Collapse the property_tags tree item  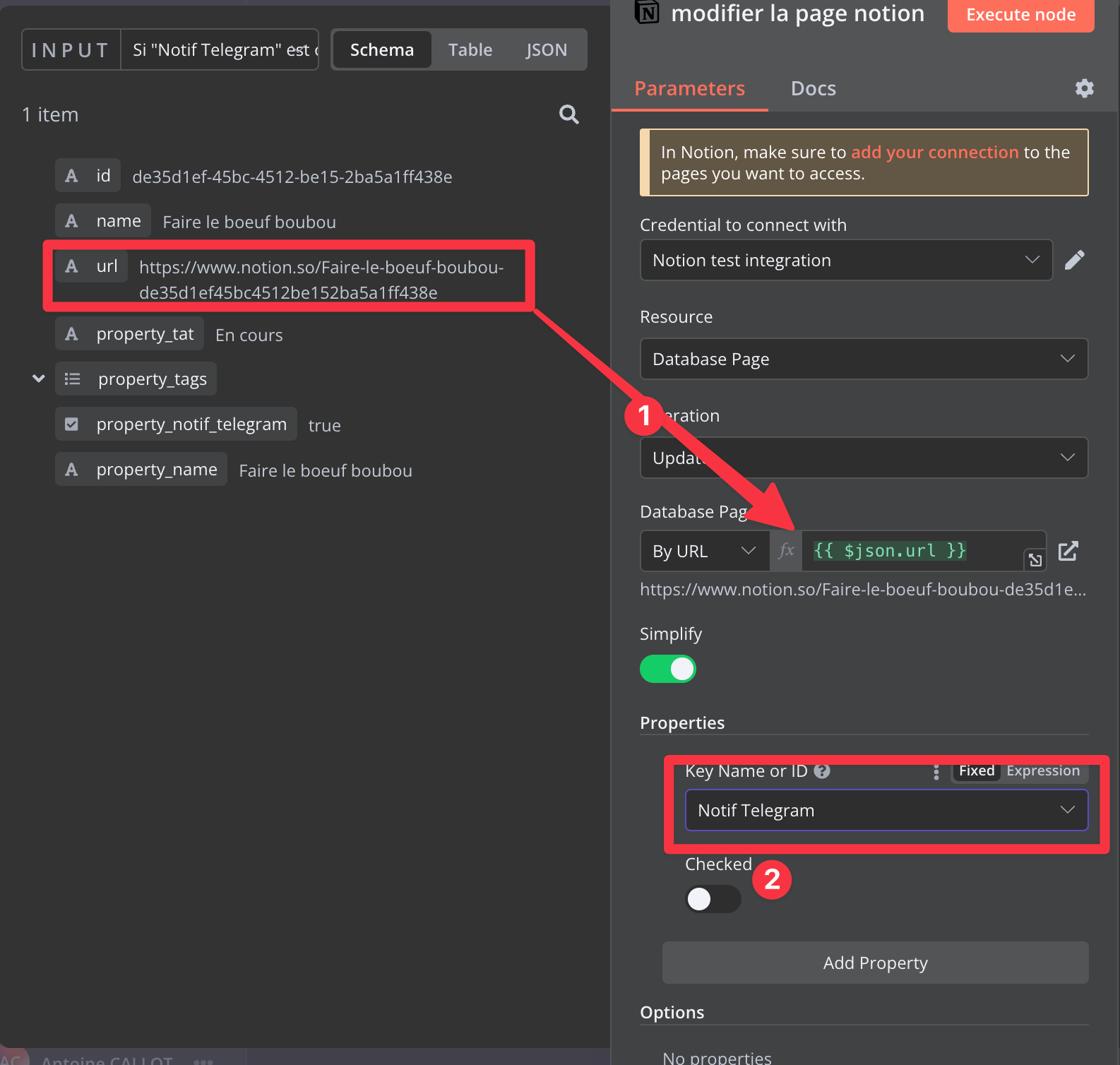coord(39,379)
